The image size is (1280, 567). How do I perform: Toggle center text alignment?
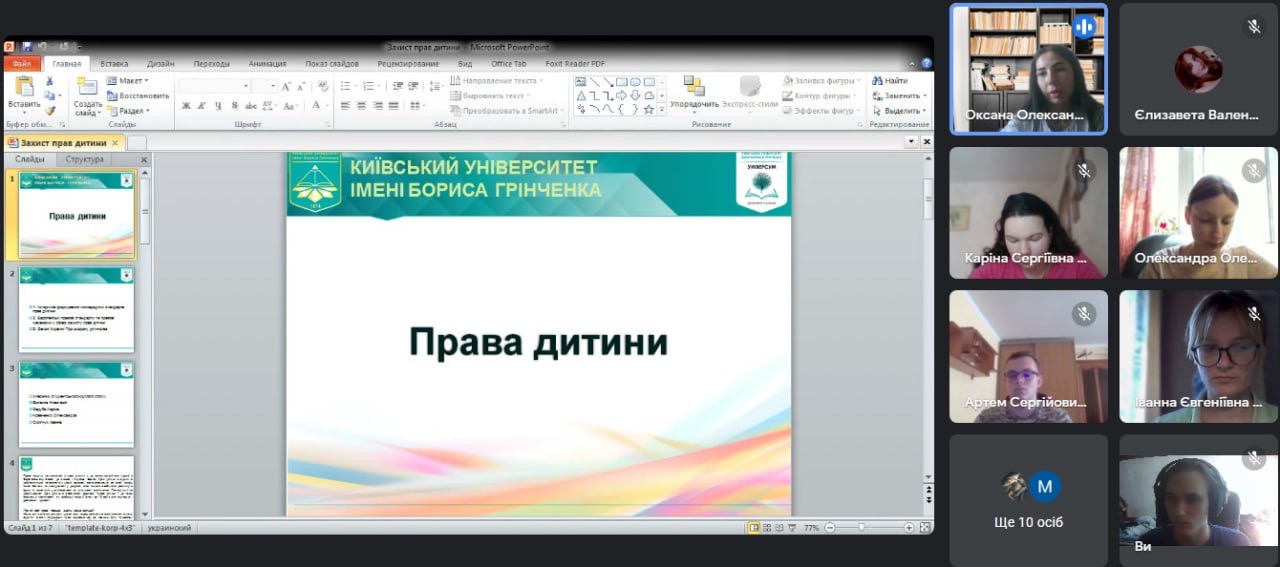[361, 106]
